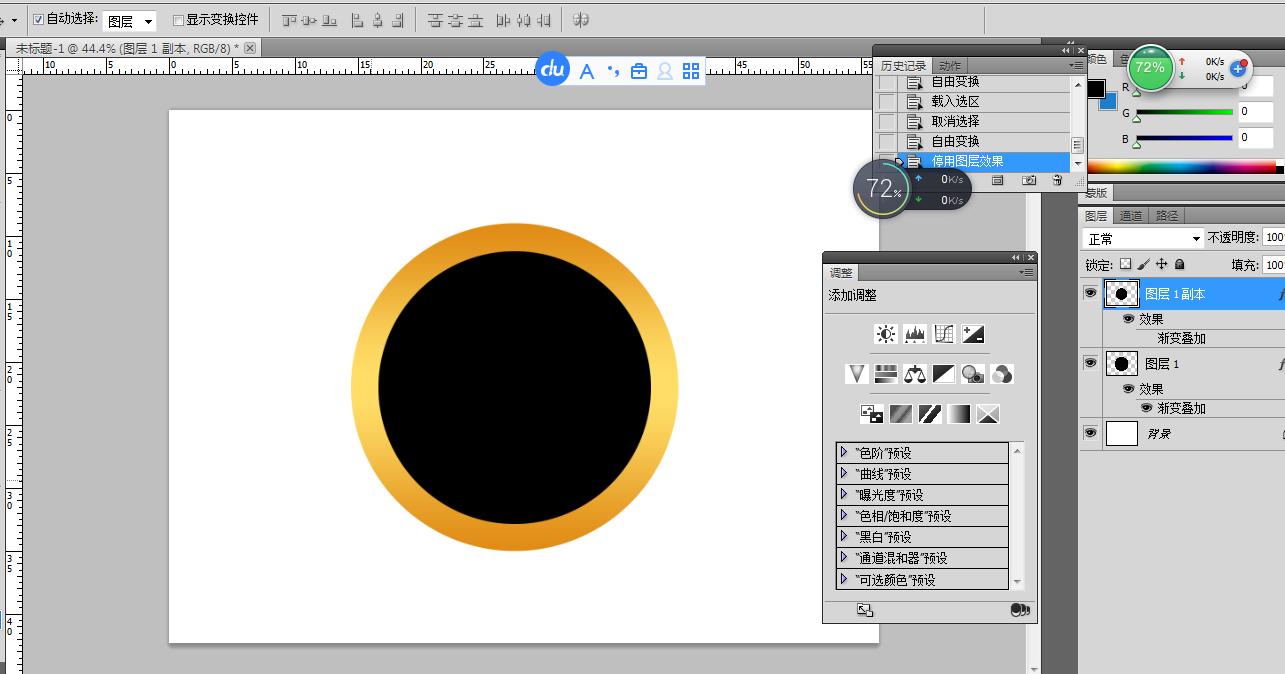This screenshot has width=1285, height=674.
Task: Hide the 背景 layer using eye icon
Action: coord(1090,433)
